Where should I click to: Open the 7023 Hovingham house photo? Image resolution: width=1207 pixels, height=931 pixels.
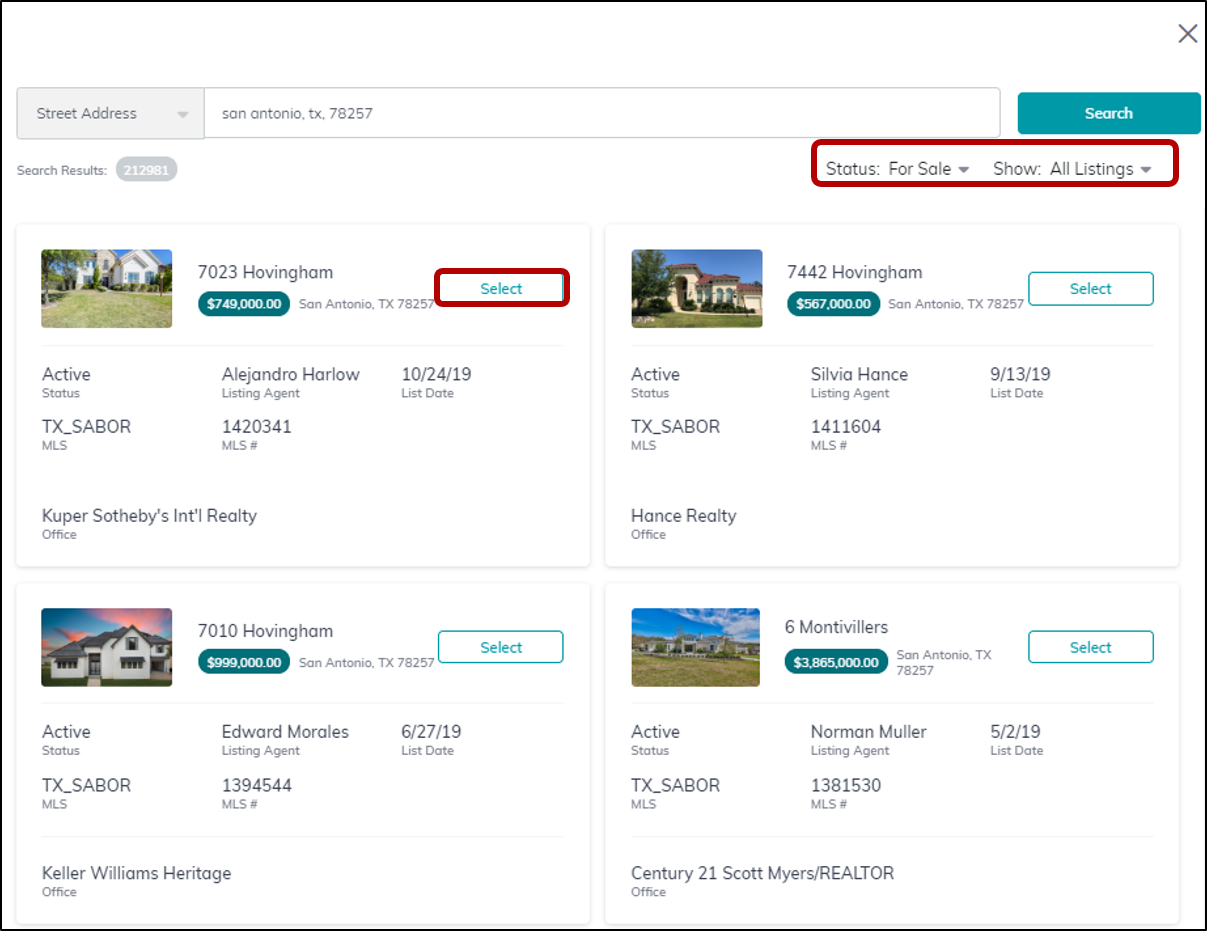pyautogui.click(x=107, y=288)
